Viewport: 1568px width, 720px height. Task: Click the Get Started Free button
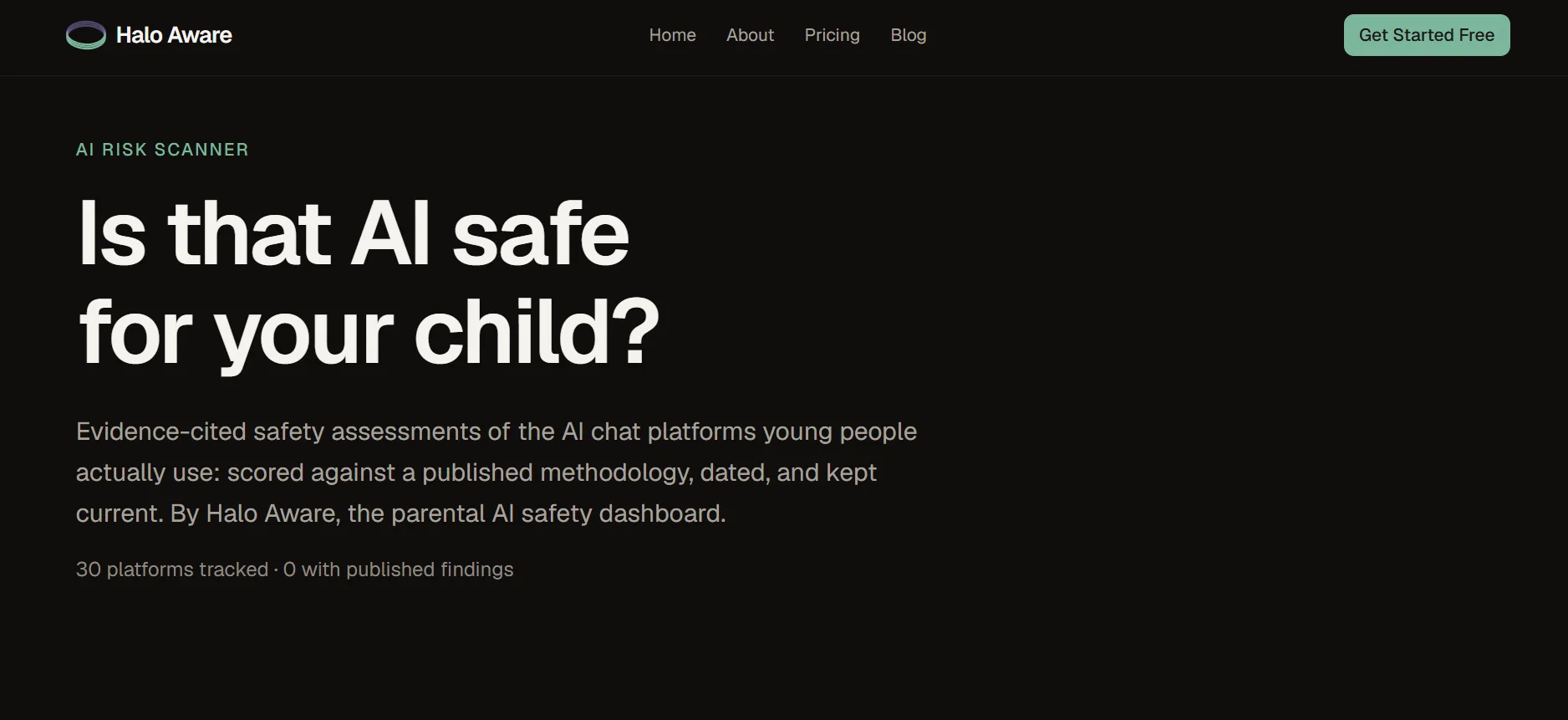pos(1427,35)
